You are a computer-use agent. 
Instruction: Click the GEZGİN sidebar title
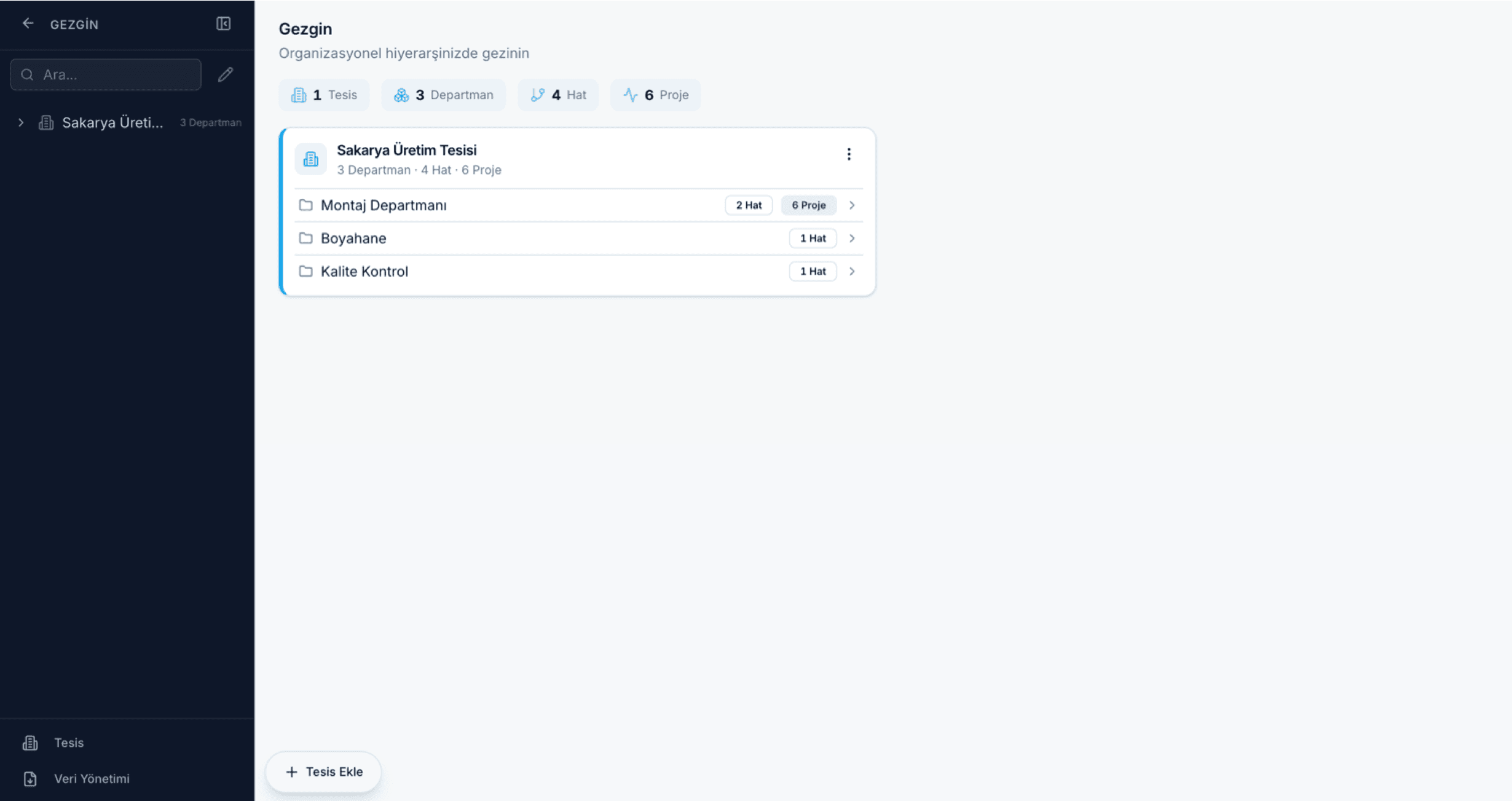[74, 24]
